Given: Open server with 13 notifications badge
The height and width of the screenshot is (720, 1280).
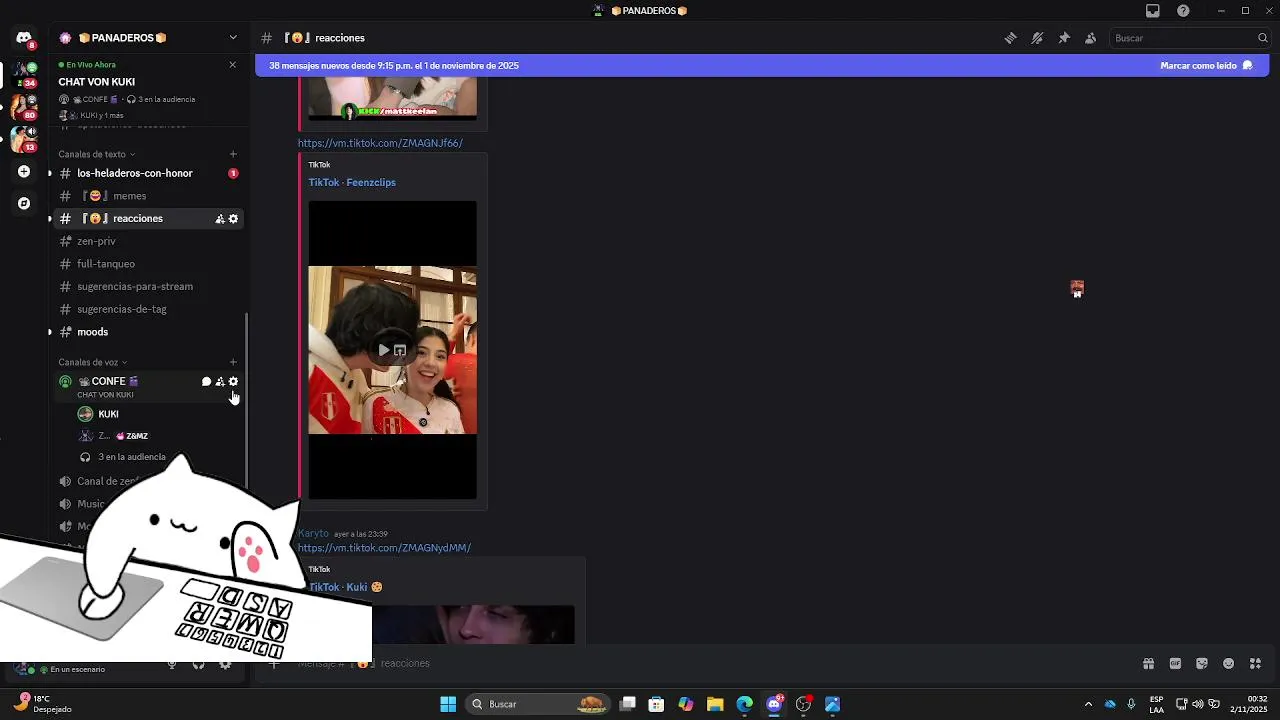Looking at the screenshot, I should point(24,138).
